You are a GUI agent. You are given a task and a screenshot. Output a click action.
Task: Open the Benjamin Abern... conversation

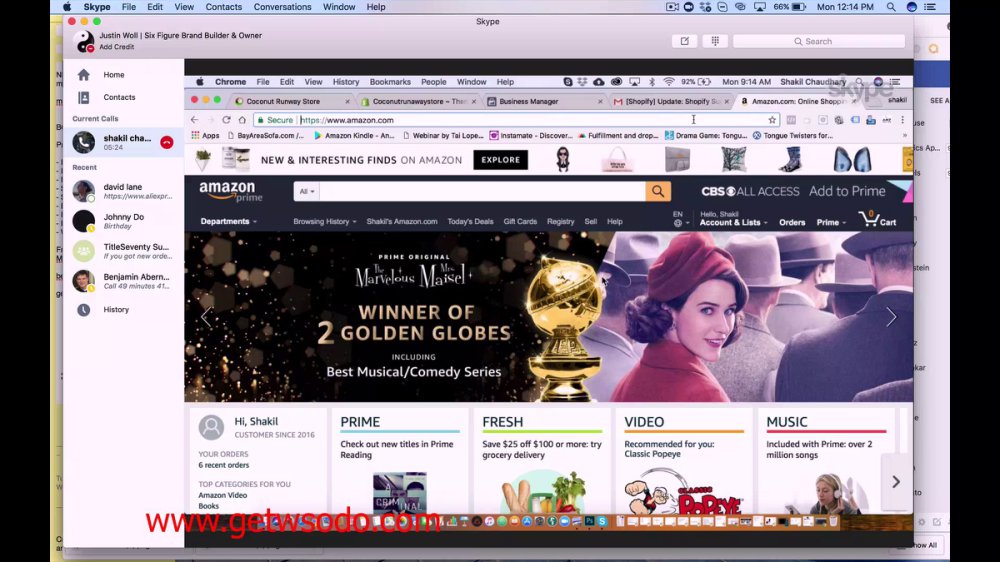(x=124, y=281)
